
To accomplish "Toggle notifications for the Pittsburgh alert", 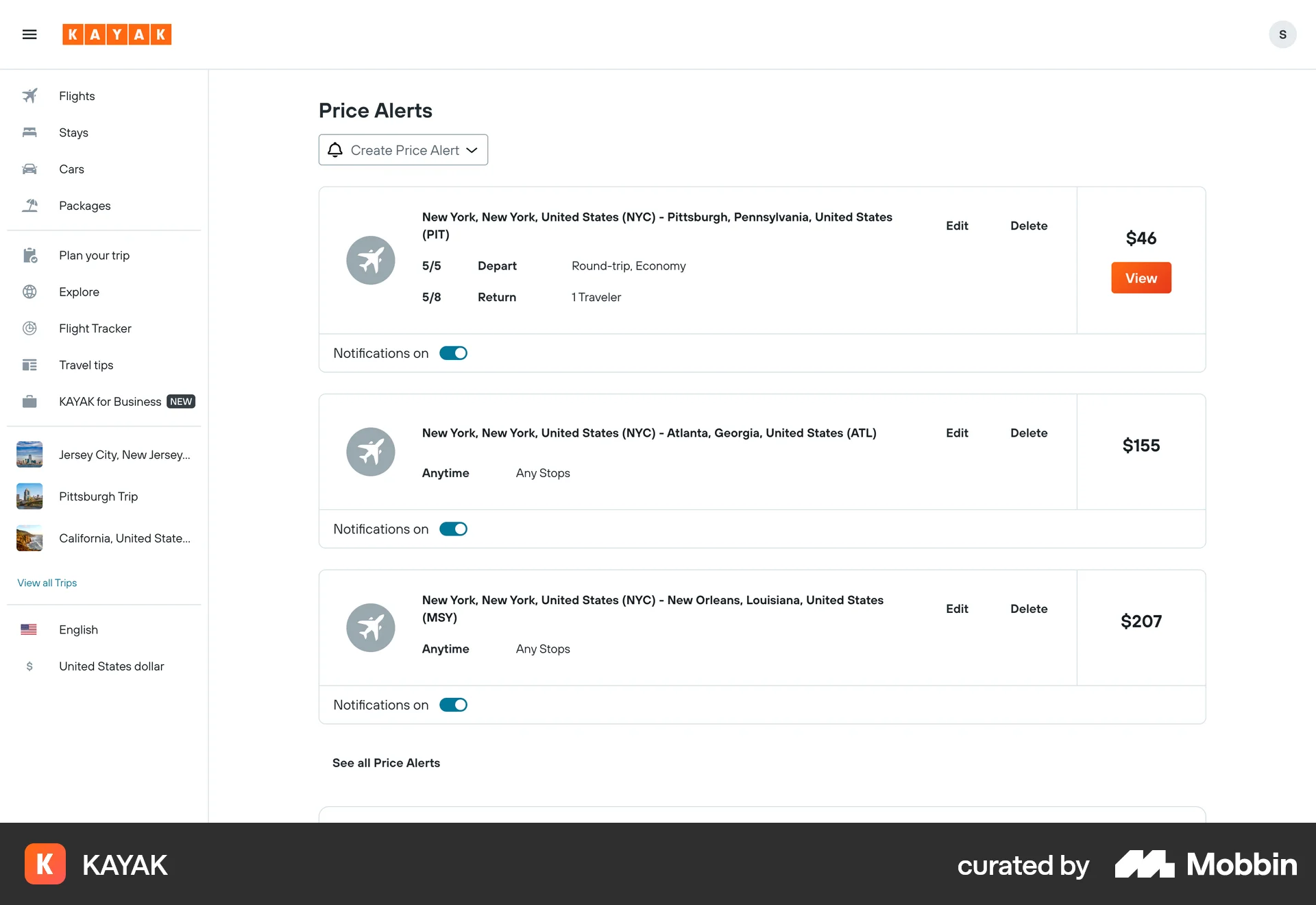I will tap(453, 352).
